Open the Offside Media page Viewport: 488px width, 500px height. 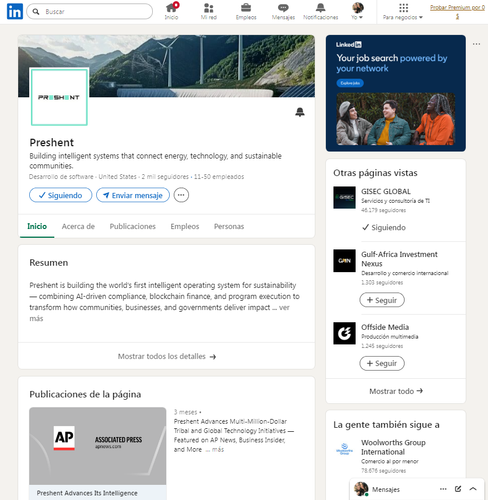385,327
